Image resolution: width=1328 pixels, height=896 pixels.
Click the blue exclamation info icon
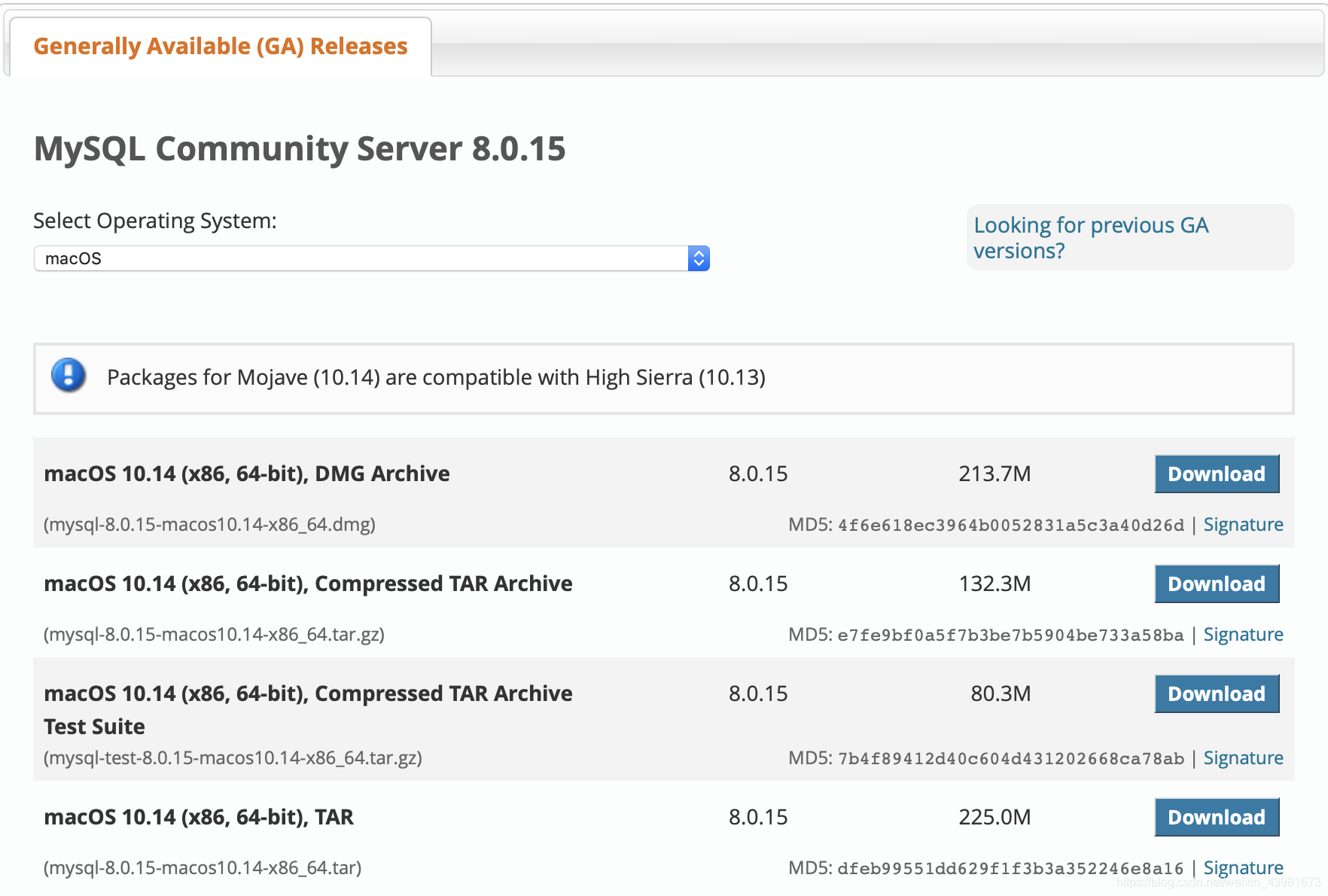click(x=69, y=375)
